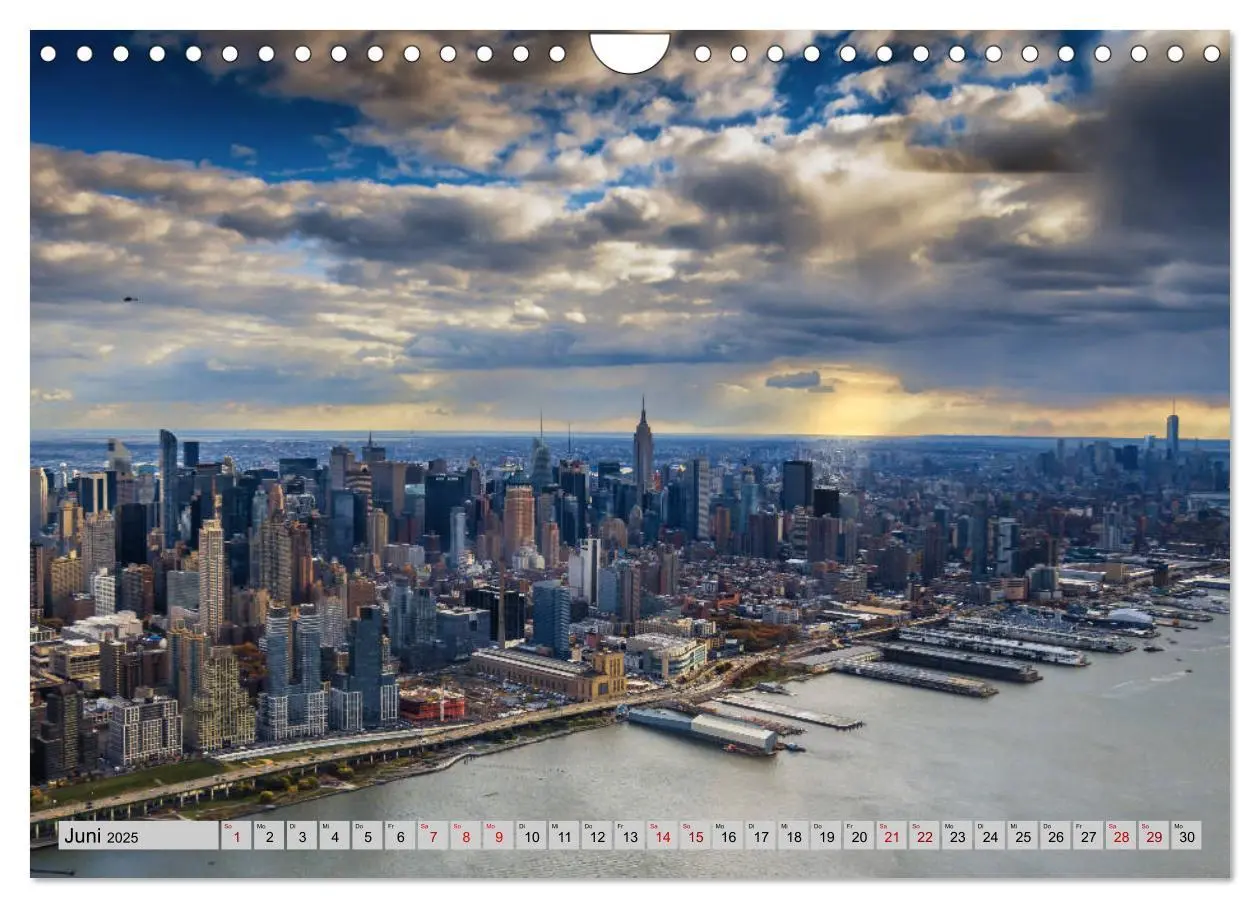Click date cell 30 (Mo)
The height and width of the screenshot is (908, 1260).
[x=1187, y=836]
